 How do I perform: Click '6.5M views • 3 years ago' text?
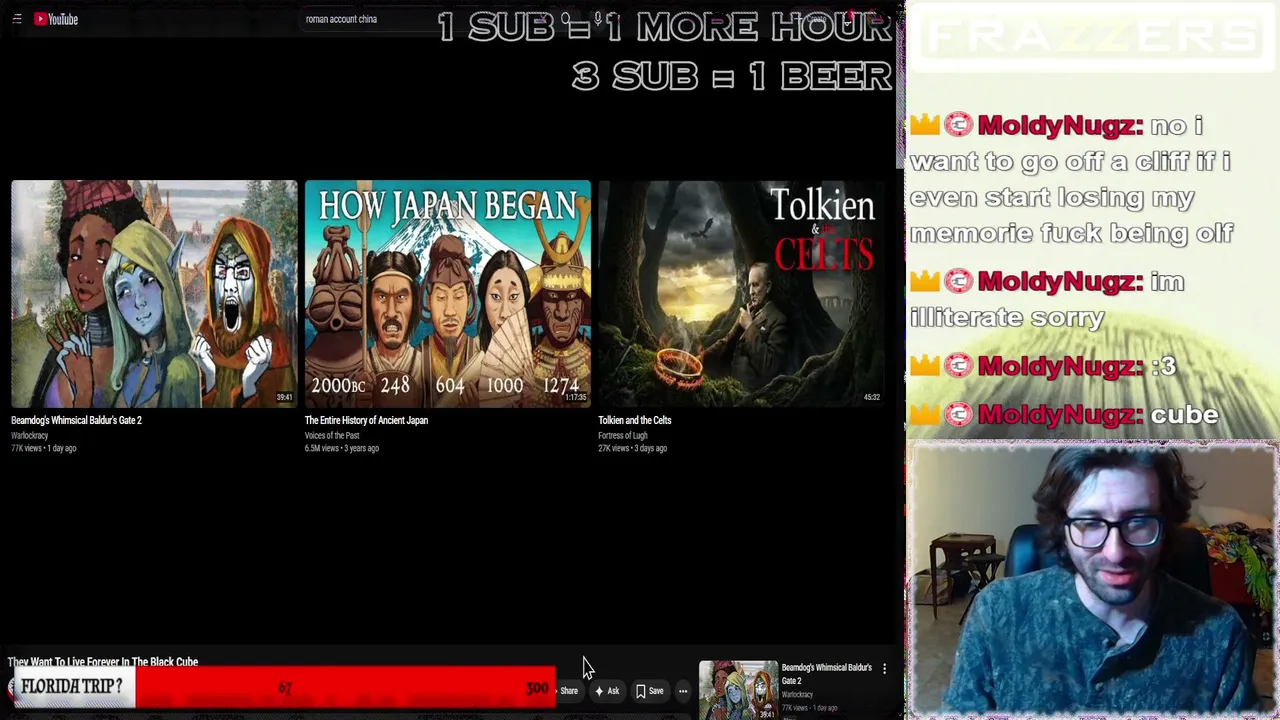342,449
